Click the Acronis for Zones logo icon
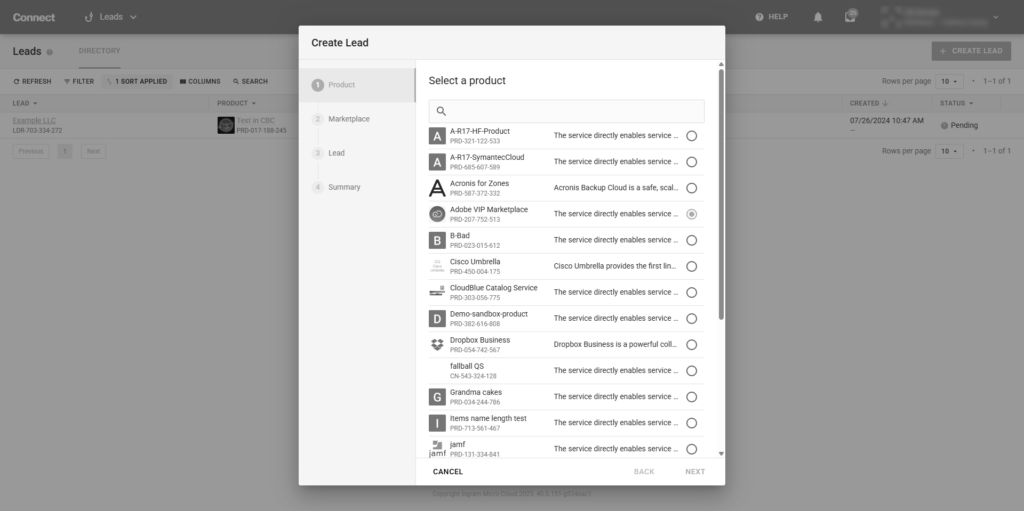Image resolution: width=1024 pixels, height=511 pixels. [x=437, y=188]
